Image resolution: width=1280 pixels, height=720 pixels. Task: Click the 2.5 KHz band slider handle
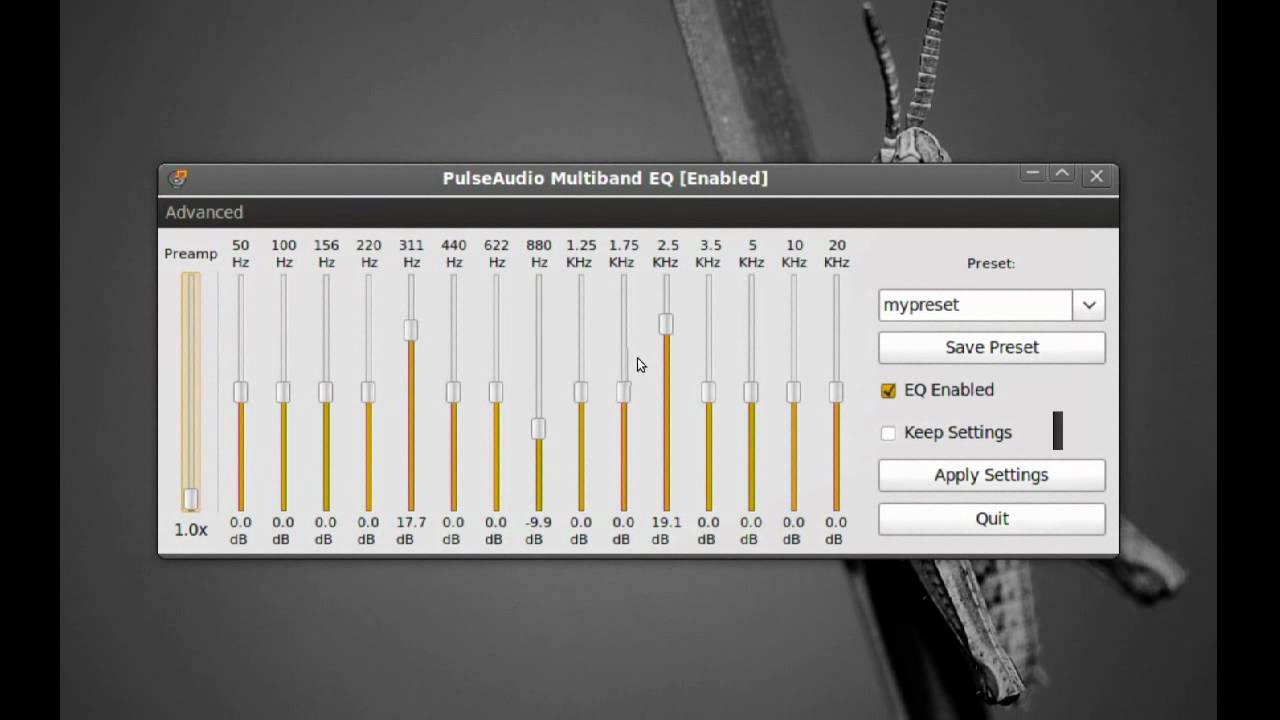665,324
